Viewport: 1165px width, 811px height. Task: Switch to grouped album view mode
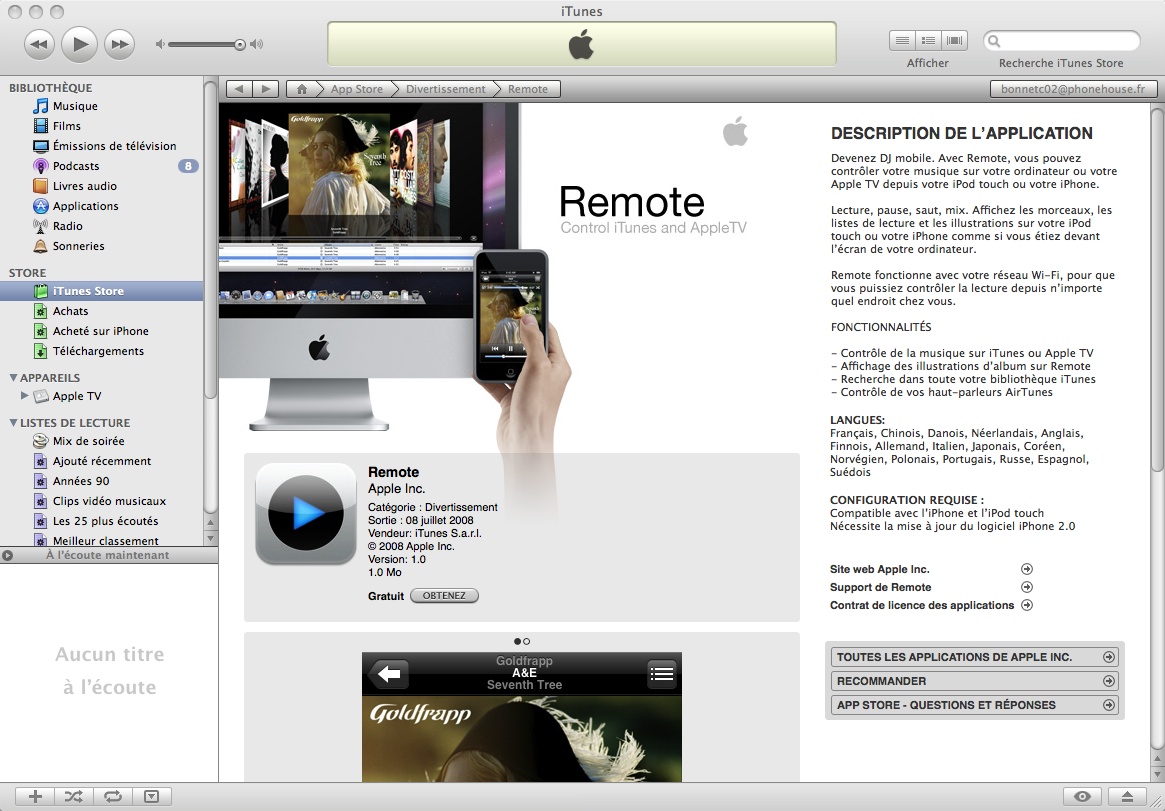pos(928,41)
